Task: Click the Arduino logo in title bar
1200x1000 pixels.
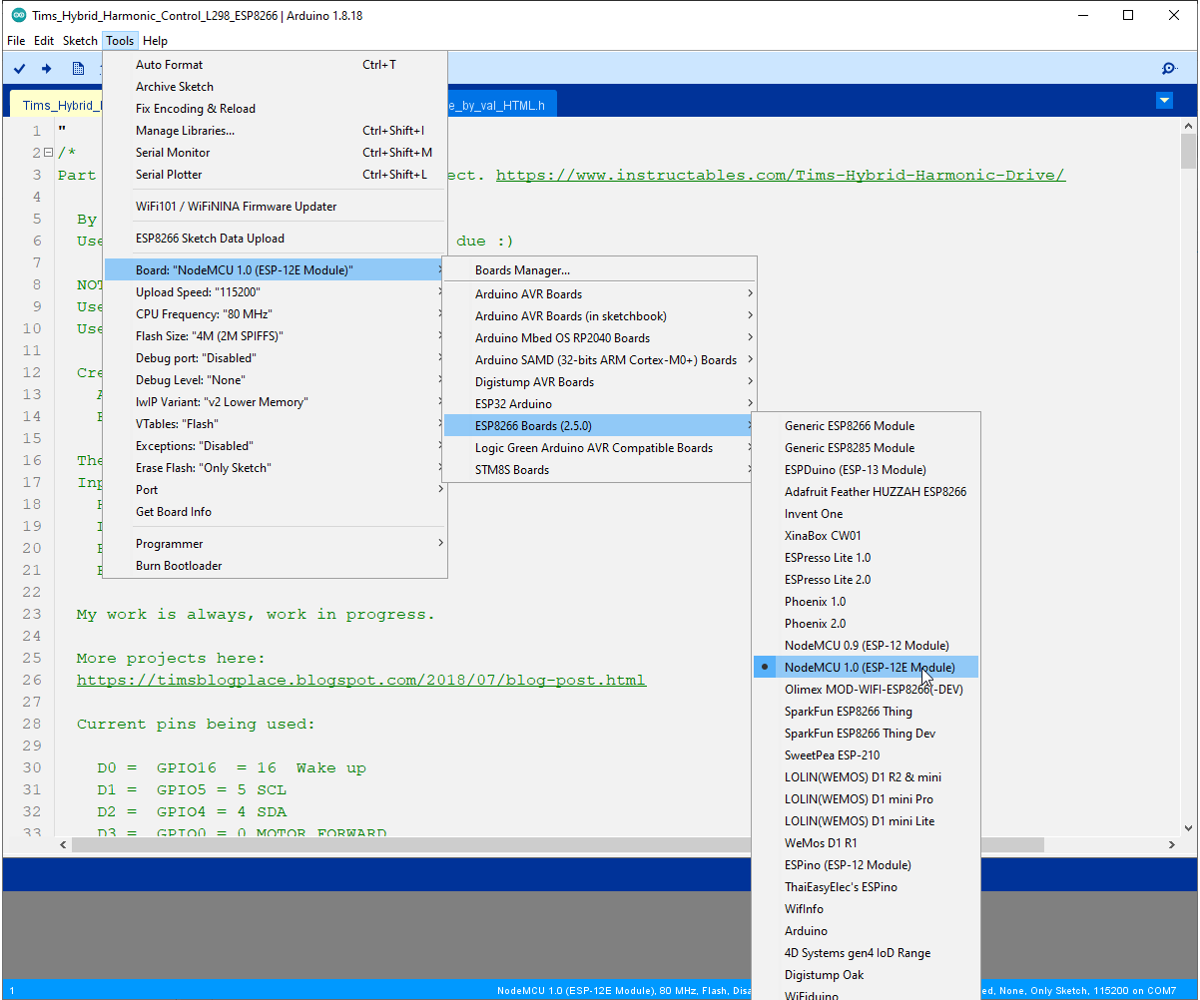Action: (18, 15)
